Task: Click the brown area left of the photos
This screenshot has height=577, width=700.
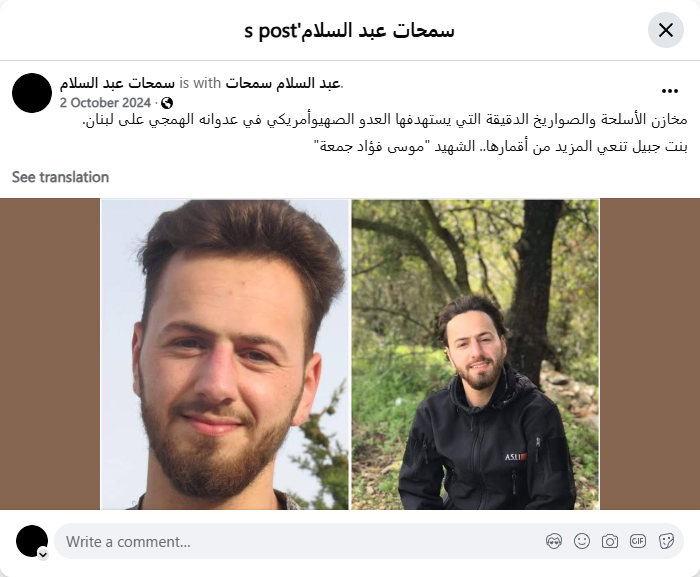Action: click(x=50, y=354)
